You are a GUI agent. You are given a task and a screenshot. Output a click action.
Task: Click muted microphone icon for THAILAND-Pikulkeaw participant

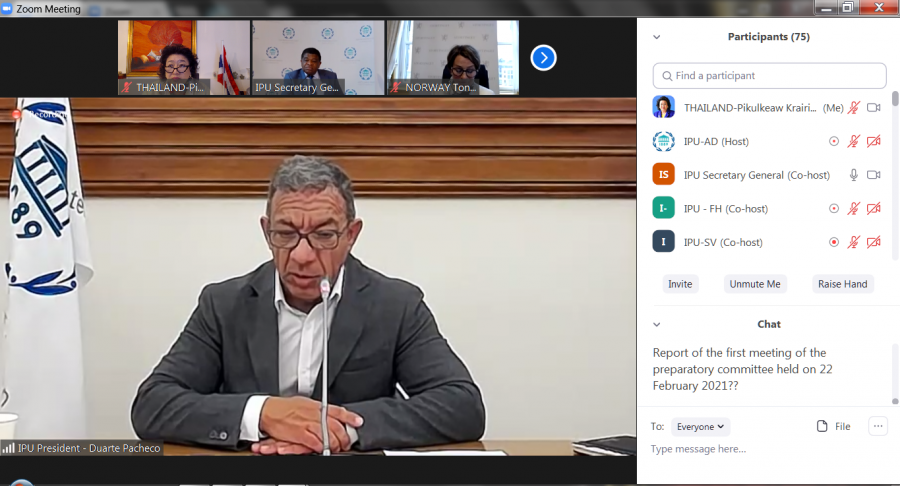click(x=854, y=108)
